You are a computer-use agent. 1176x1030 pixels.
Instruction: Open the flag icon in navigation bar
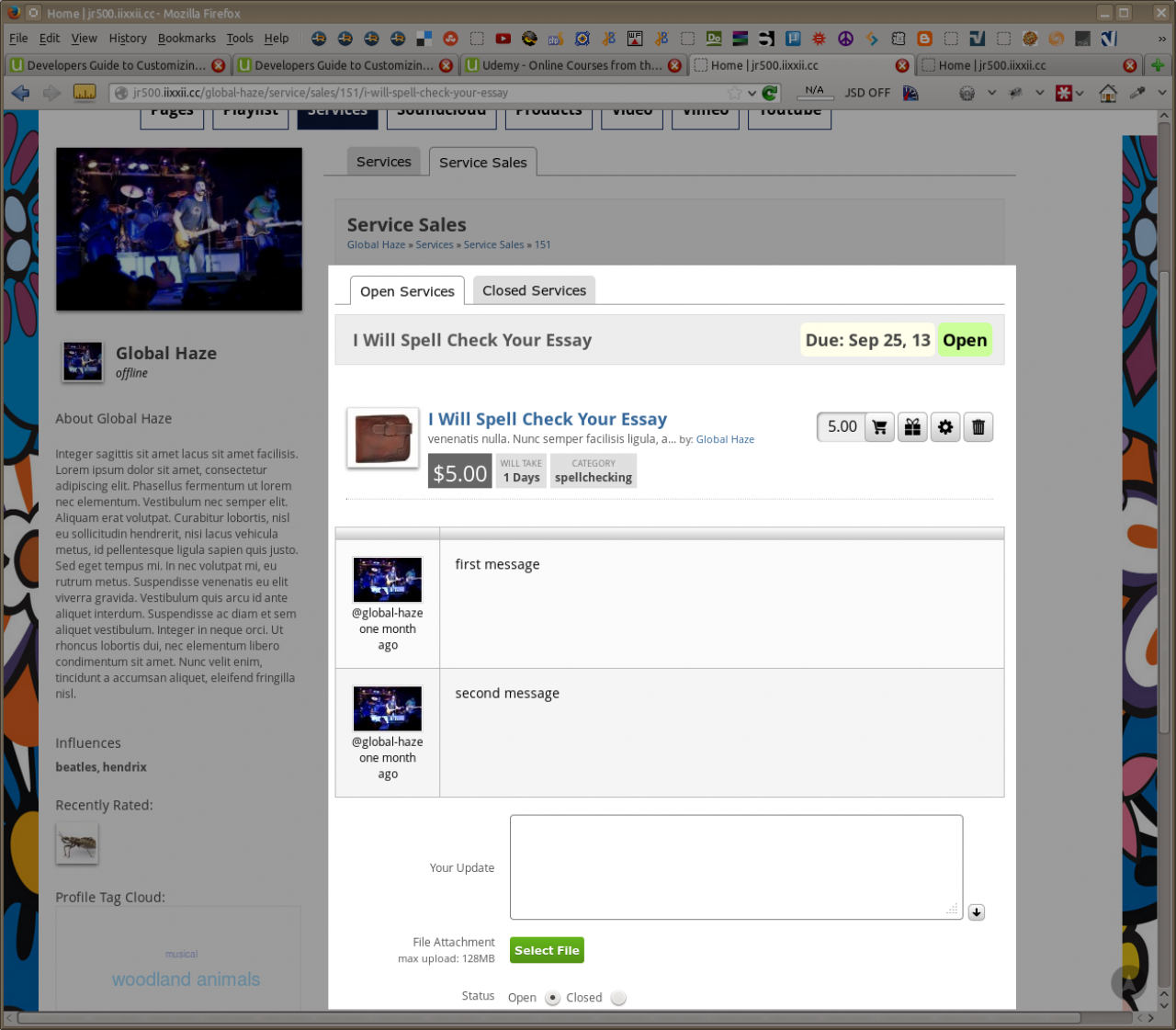pyautogui.click(x=910, y=93)
